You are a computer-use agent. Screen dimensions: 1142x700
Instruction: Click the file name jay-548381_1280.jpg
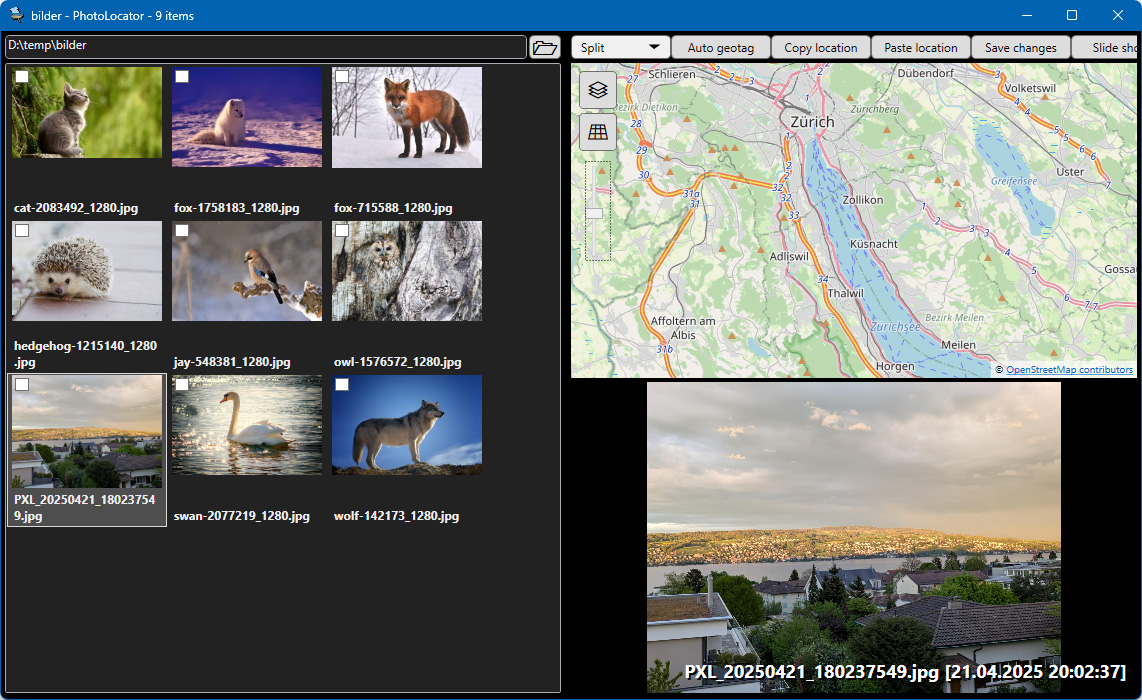232,361
